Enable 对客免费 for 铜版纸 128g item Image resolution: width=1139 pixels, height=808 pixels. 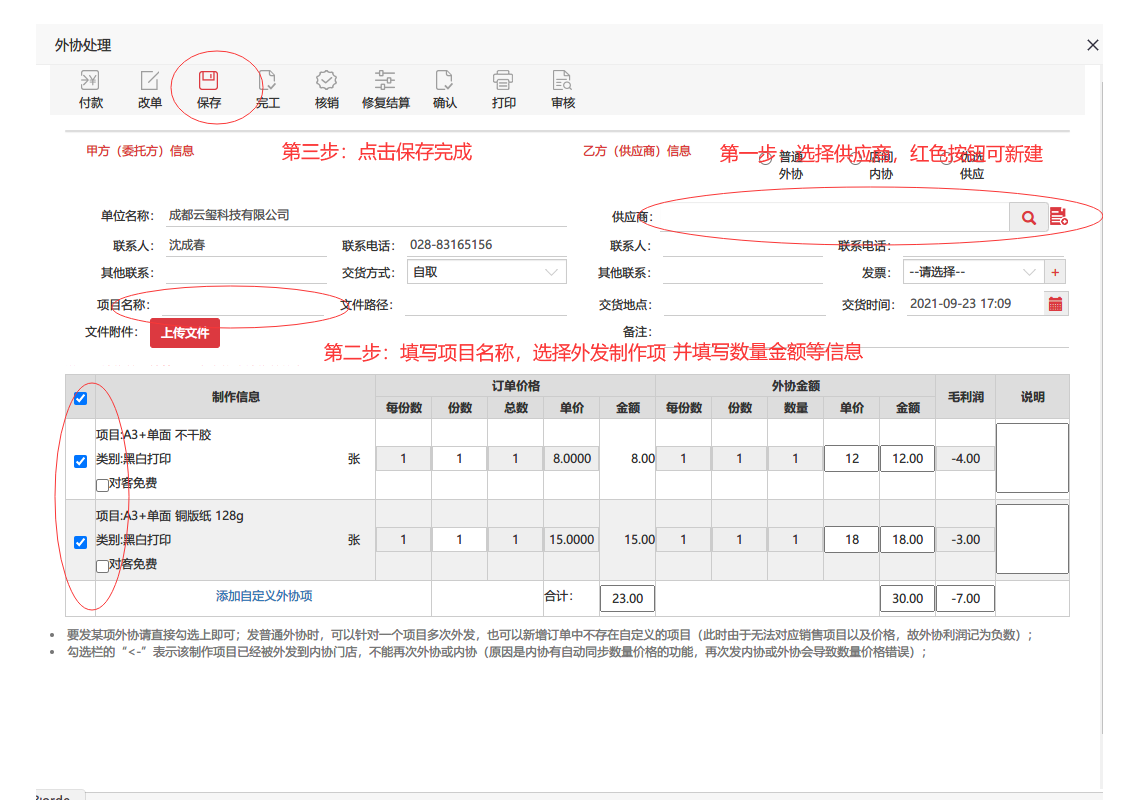pyautogui.click(x=102, y=565)
